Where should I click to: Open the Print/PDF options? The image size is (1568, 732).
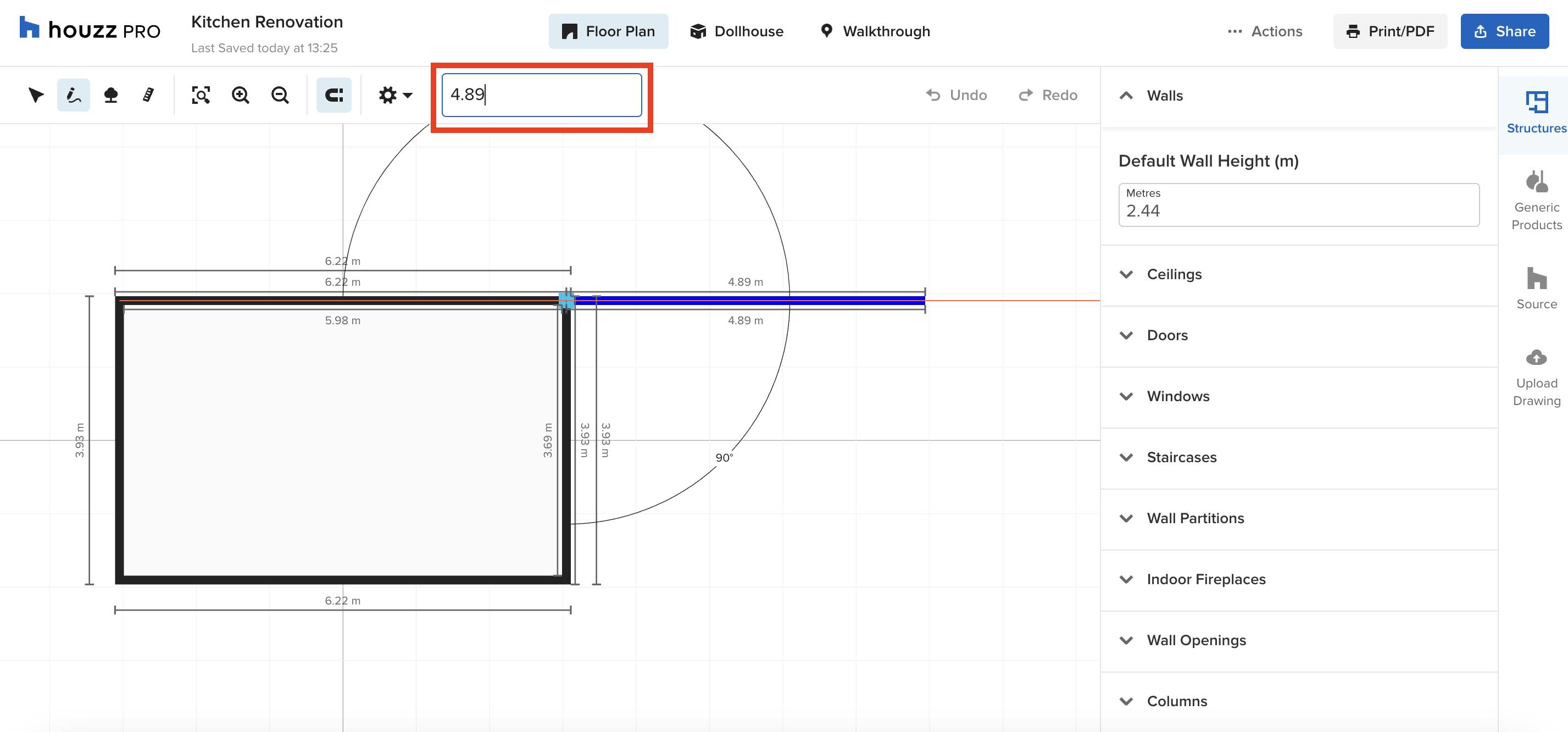1390,31
